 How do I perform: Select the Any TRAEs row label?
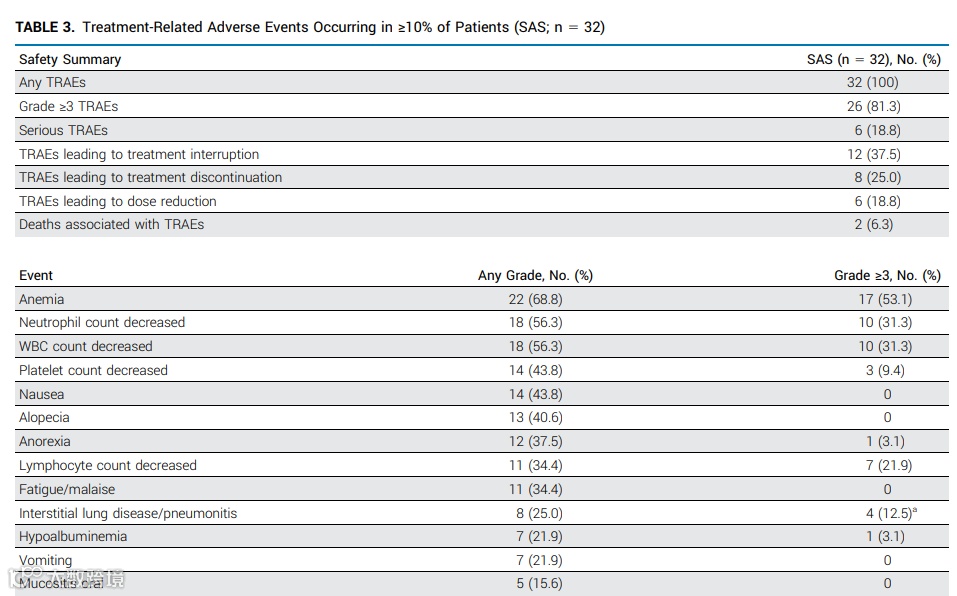click(x=52, y=82)
